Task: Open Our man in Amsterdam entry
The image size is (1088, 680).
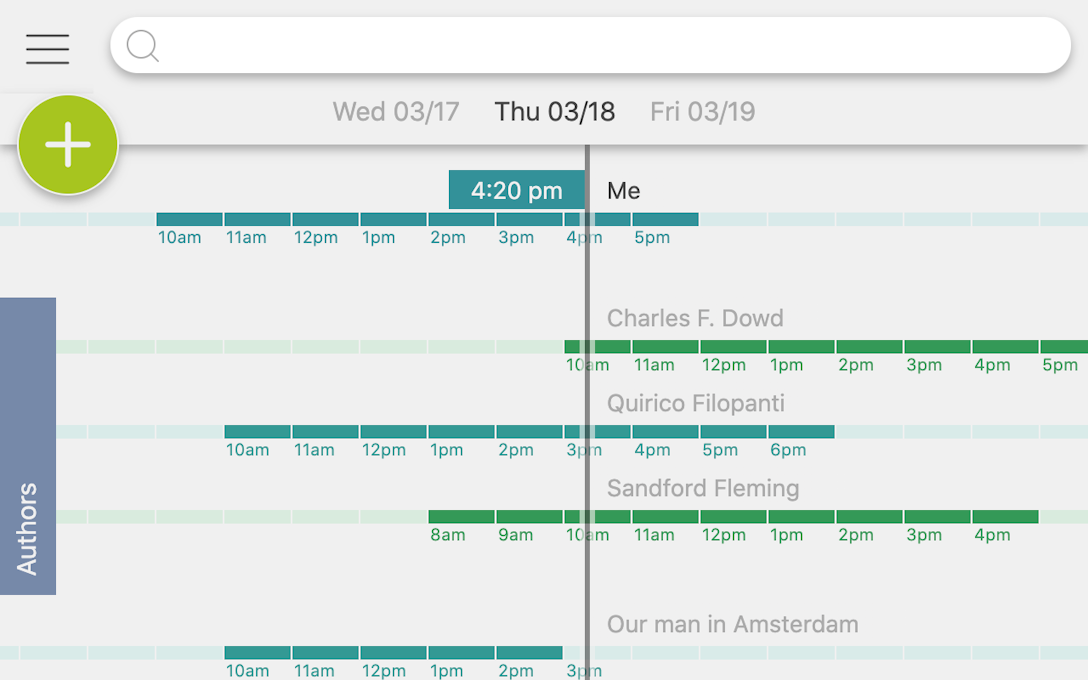Action: click(x=733, y=624)
